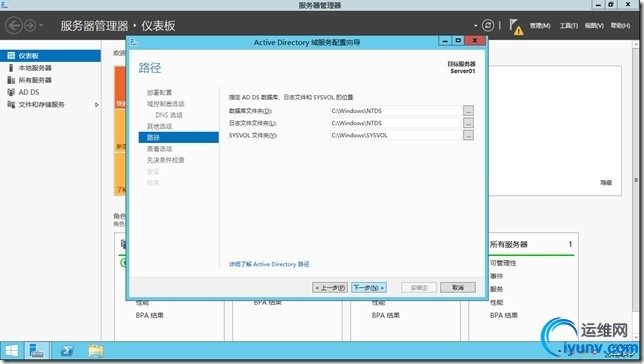Go to 先决条件检查 wizard step
Image resolution: width=644 pixels, height=364 pixels.
[x=166, y=160]
